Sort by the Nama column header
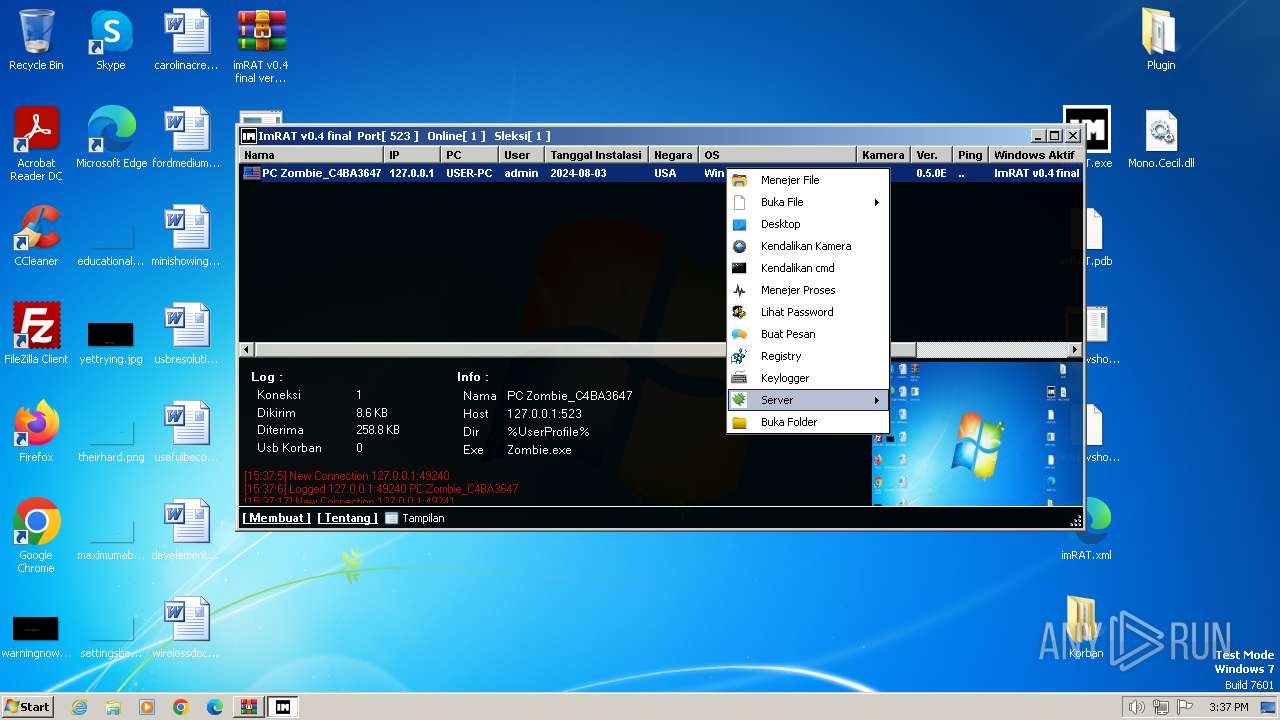This screenshot has width=1280, height=720. pos(312,155)
